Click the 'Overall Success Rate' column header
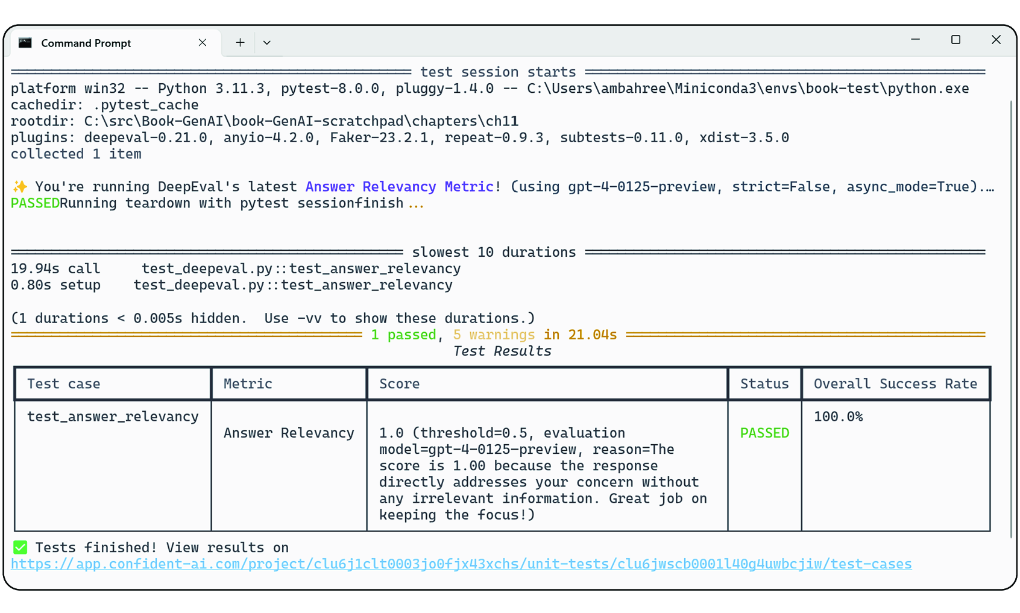1020x613 pixels. (895, 384)
